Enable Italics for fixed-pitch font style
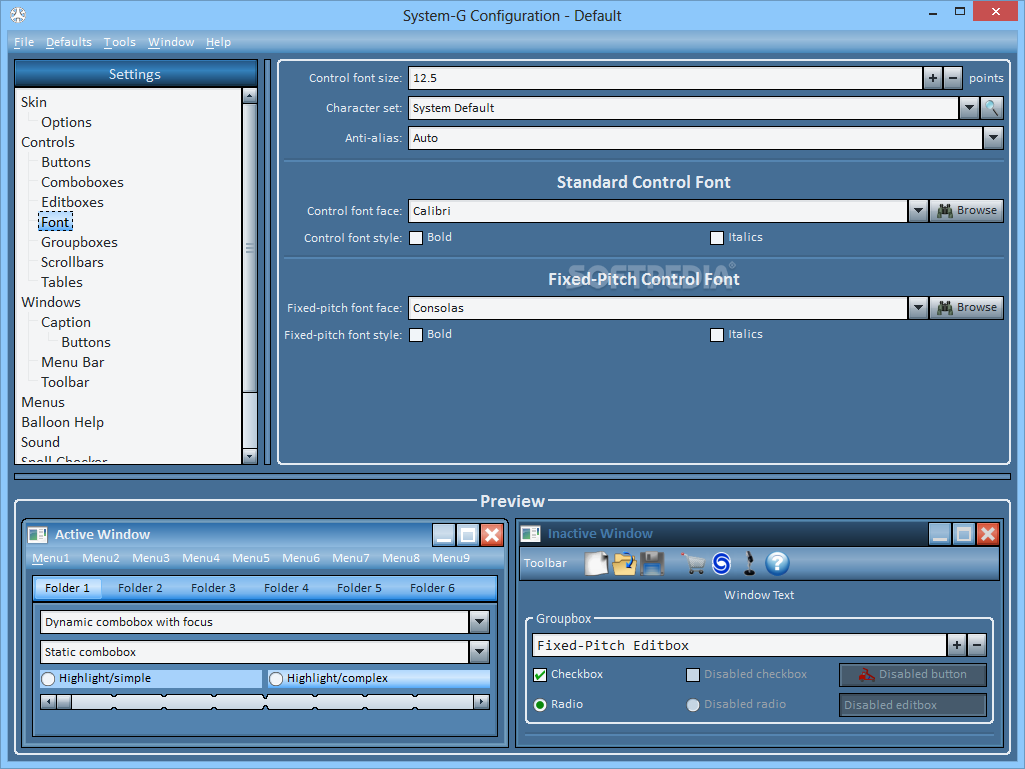 click(x=717, y=335)
